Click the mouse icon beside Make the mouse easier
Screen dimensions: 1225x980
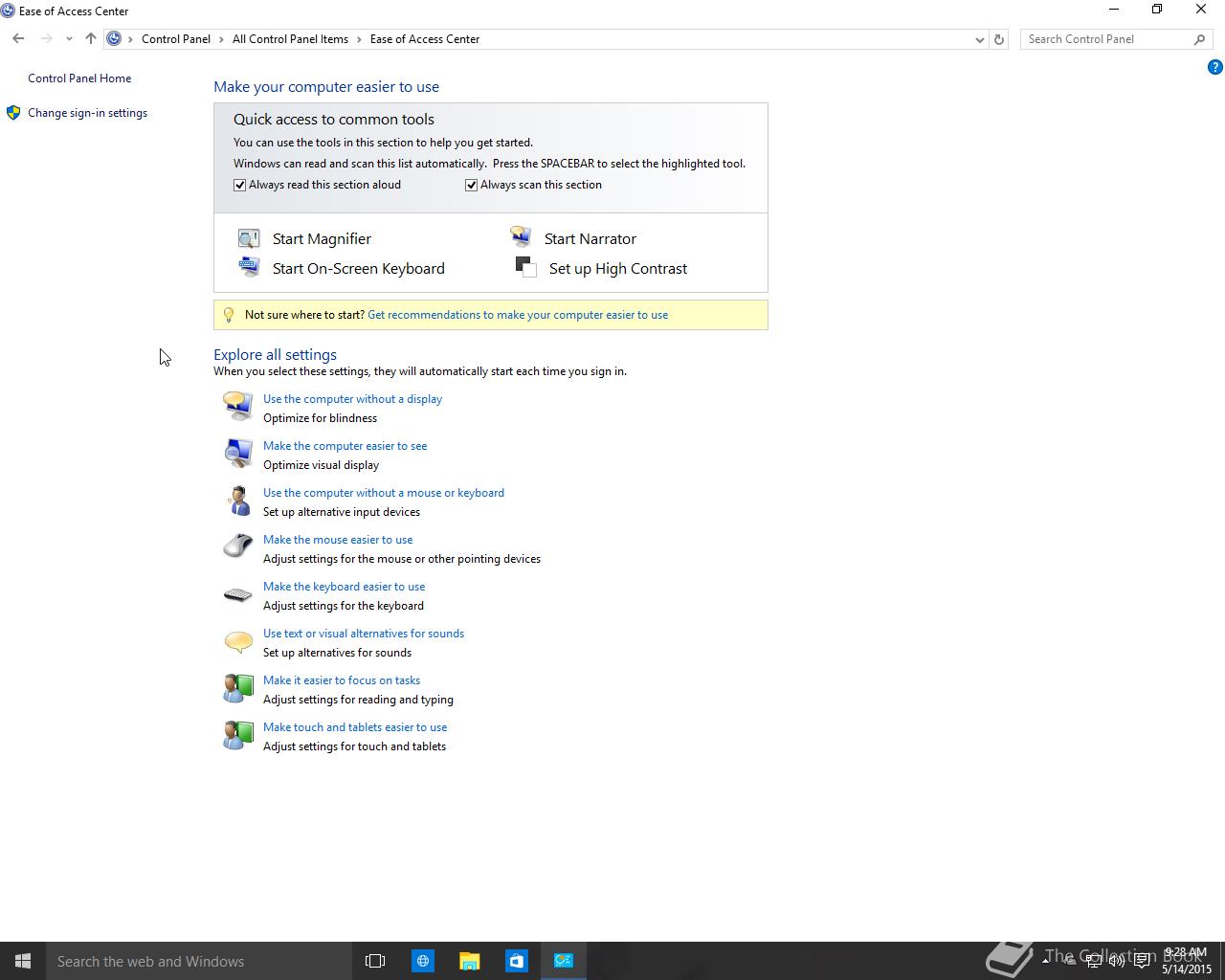click(238, 546)
